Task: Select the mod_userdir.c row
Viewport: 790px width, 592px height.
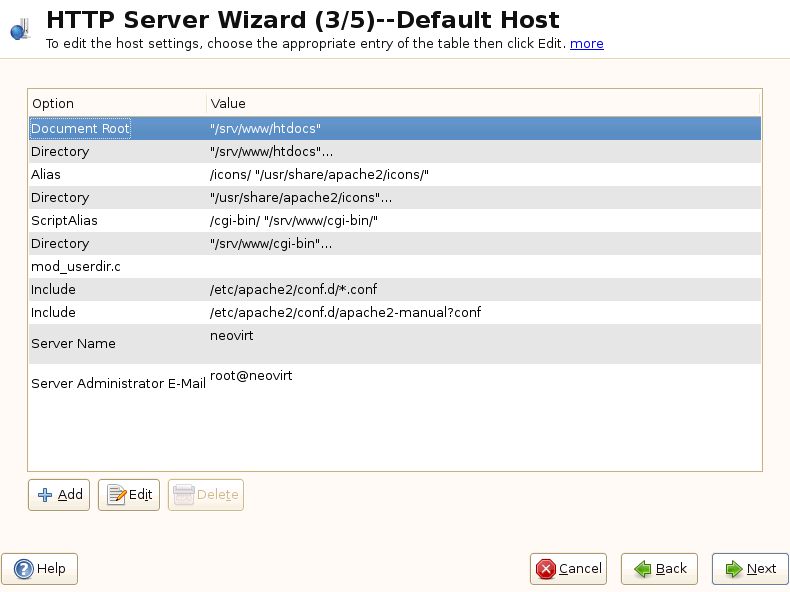Action: coord(394,267)
